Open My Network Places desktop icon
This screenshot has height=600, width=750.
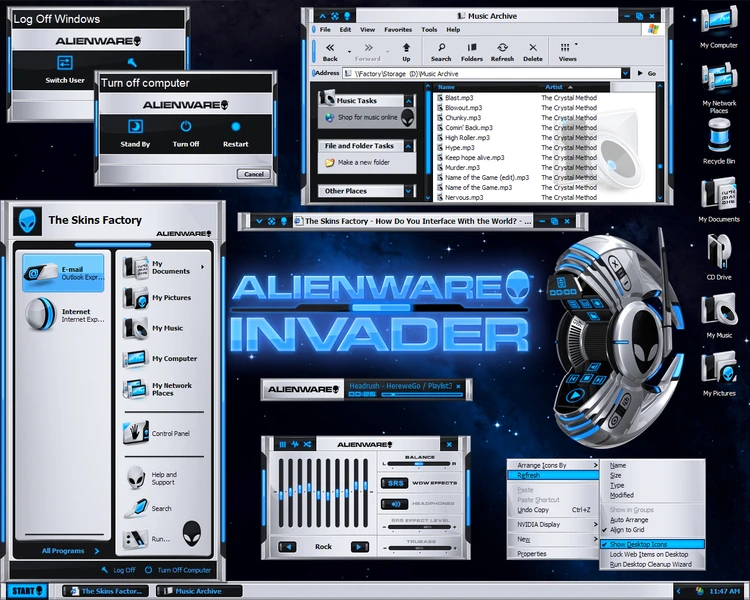tap(719, 87)
